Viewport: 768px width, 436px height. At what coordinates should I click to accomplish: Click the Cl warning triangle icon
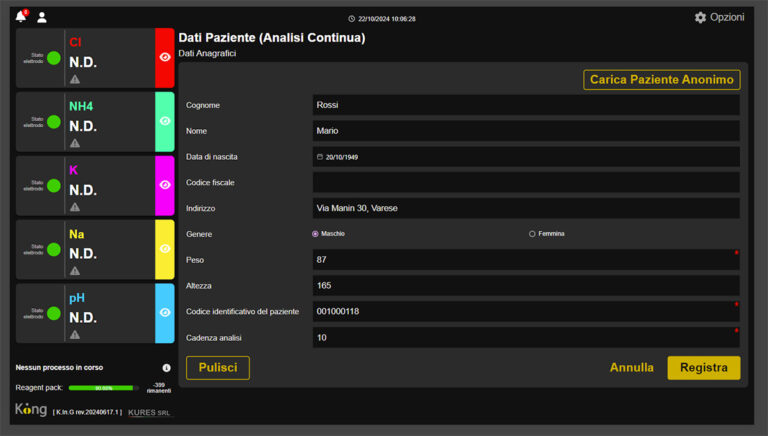pos(74,79)
